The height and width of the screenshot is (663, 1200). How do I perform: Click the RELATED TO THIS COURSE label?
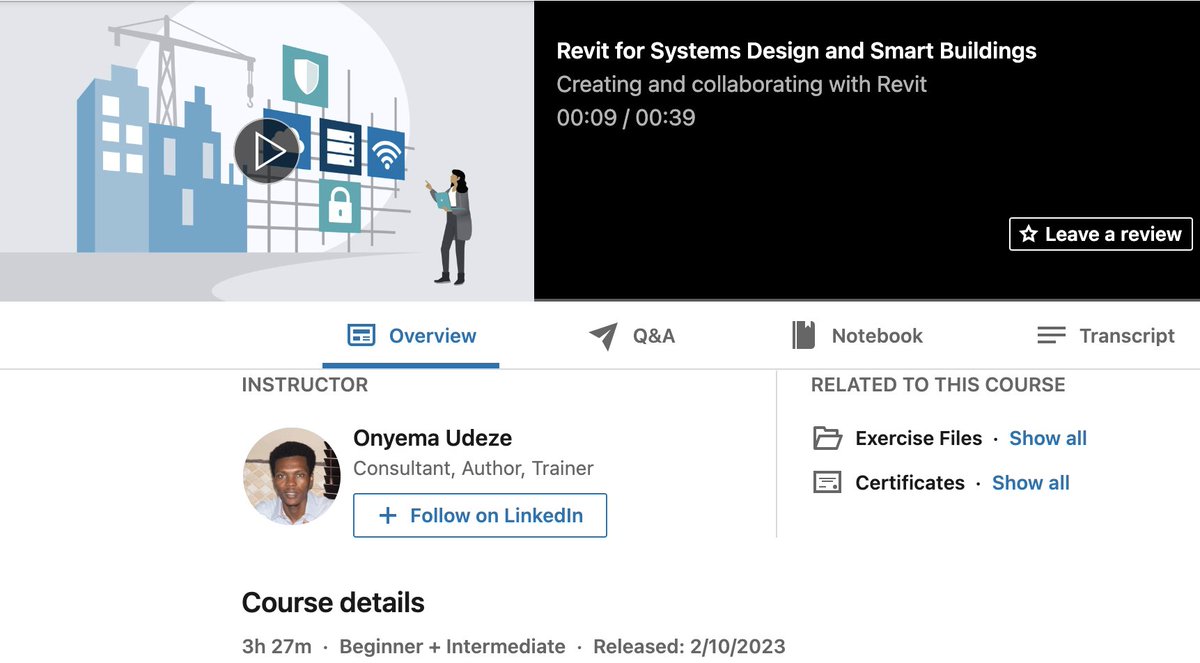938,385
